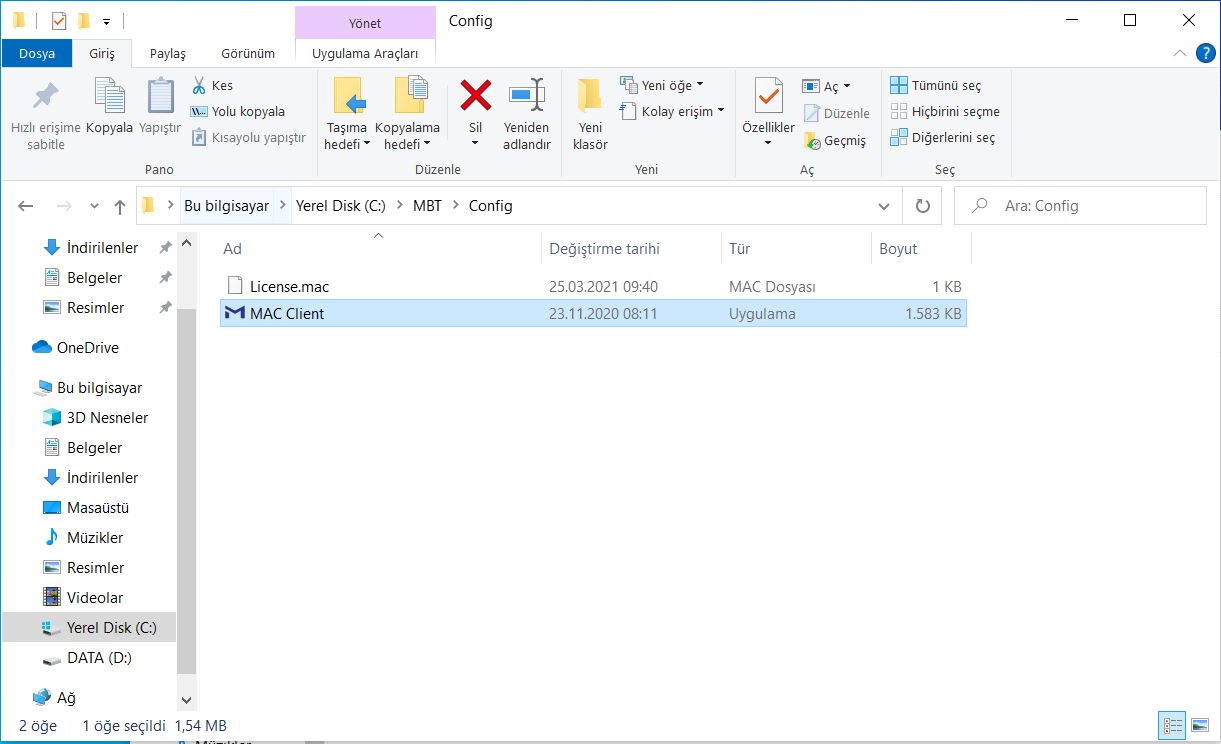This screenshot has width=1221, height=744.
Task: Click the Kes scissors icon
Action: pyautogui.click(x=199, y=86)
